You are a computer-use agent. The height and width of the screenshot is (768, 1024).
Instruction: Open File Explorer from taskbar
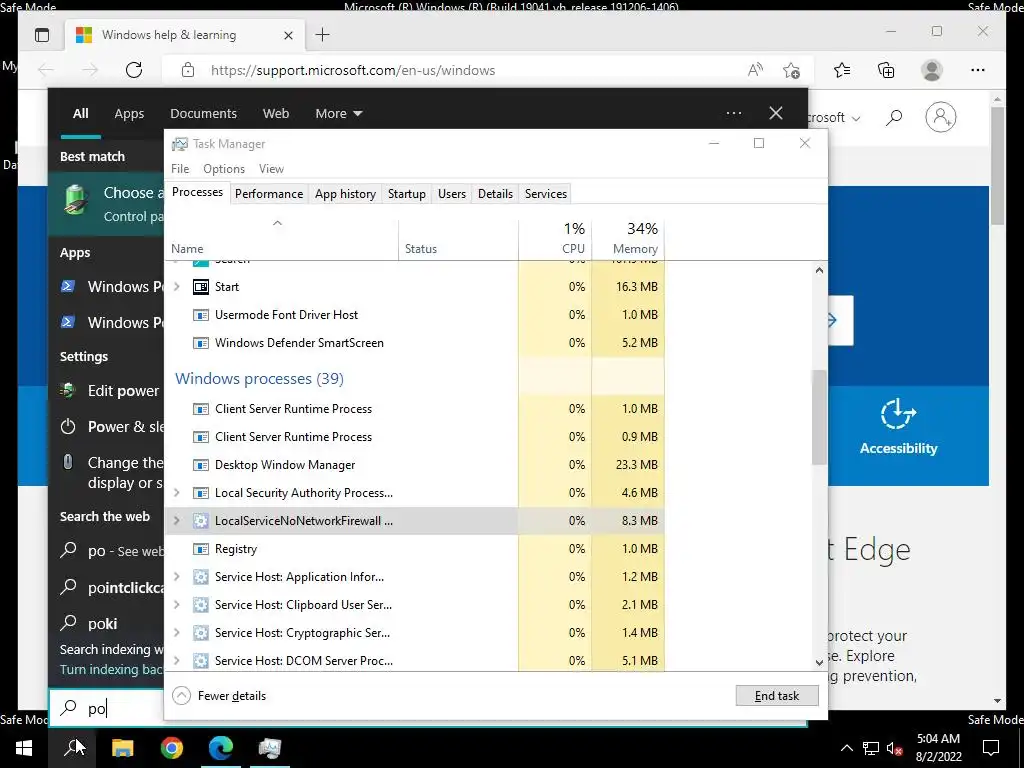[x=122, y=748]
